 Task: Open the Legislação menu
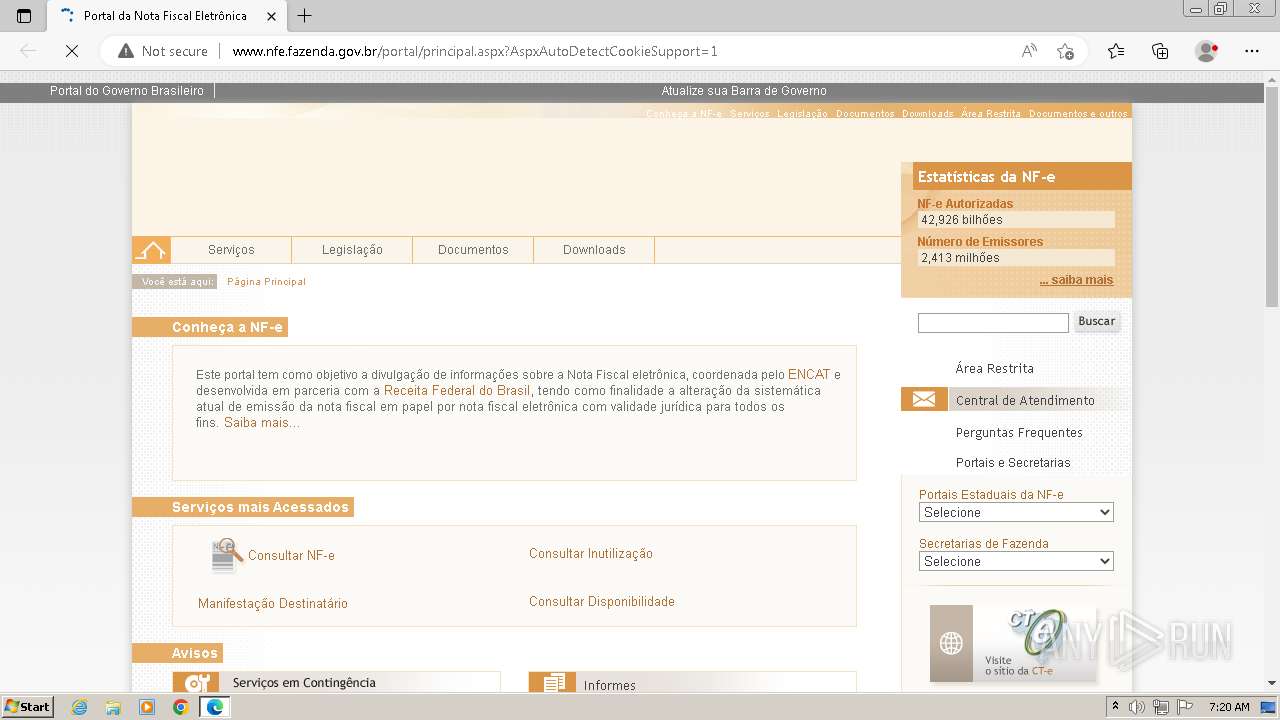(x=352, y=250)
